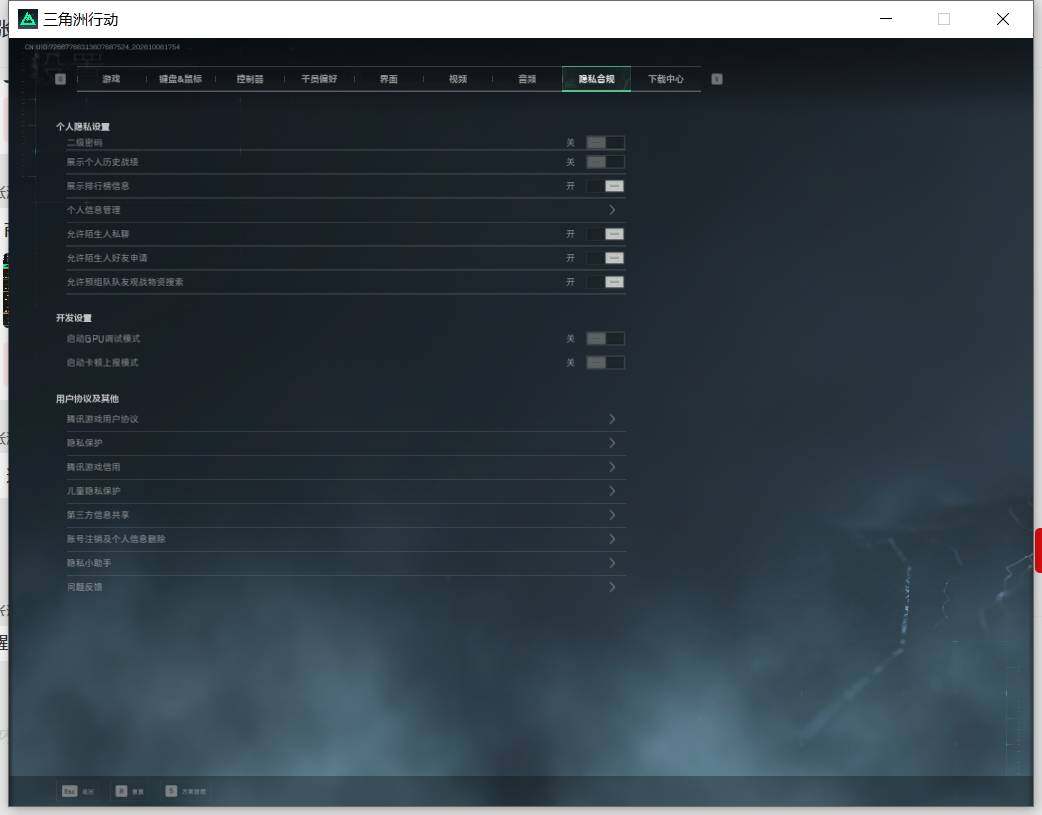Open the 下载中心 tab

click(x=666, y=79)
